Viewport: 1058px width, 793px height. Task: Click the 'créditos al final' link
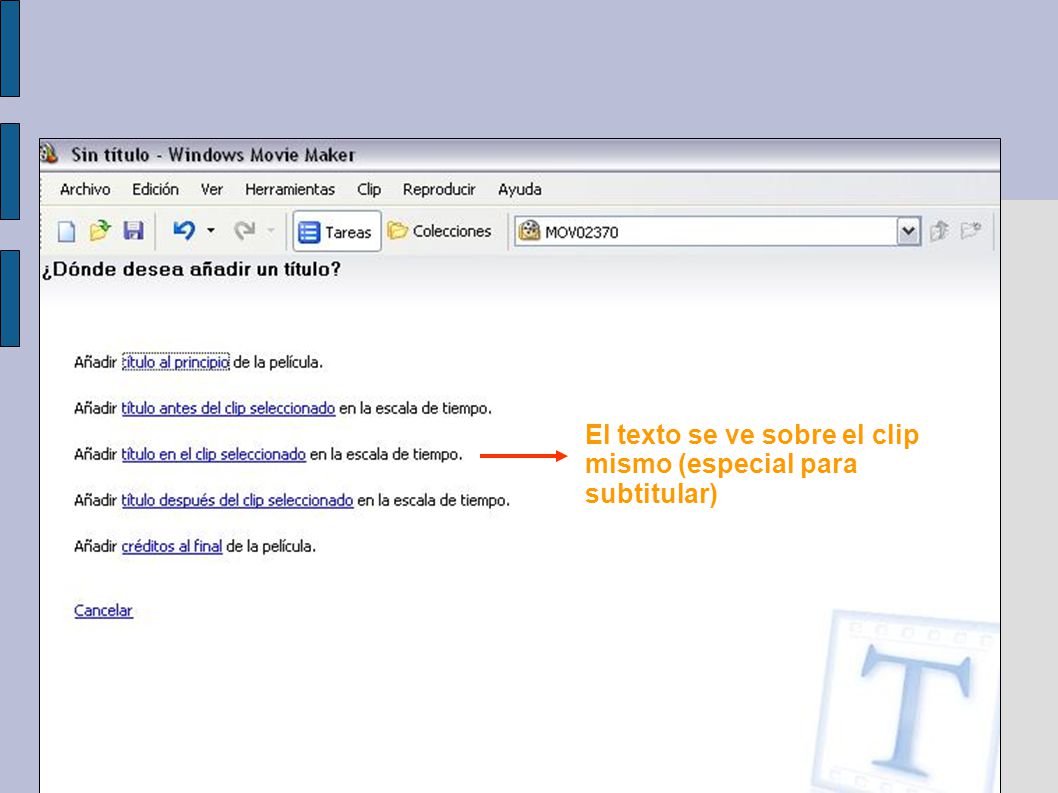[x=171, y=546]
